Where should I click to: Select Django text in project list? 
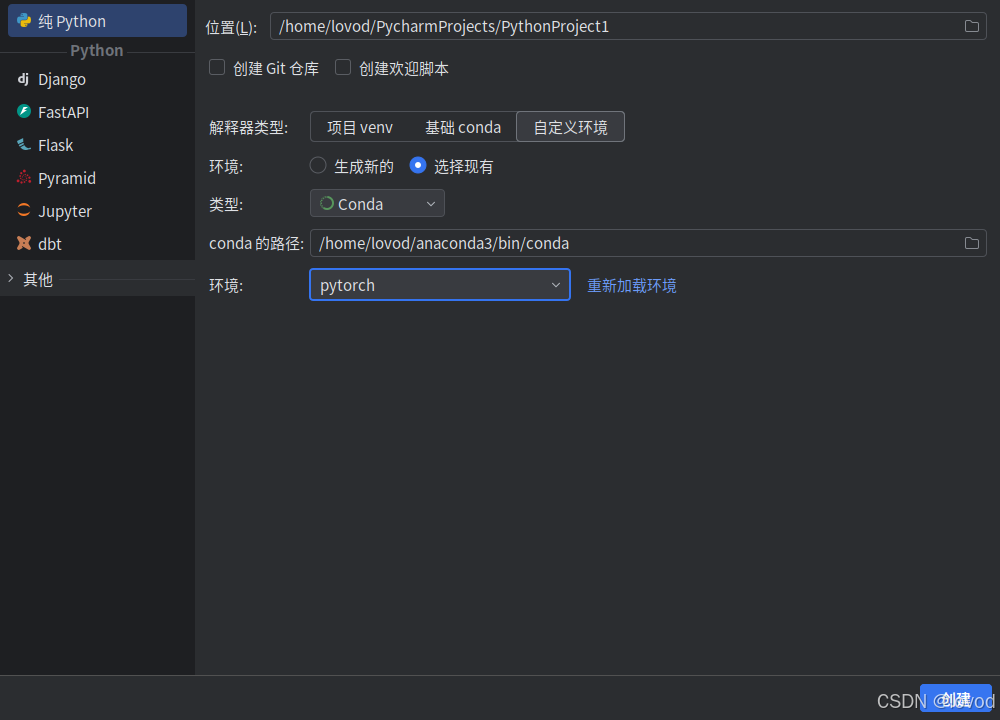[x=62, y=80]
